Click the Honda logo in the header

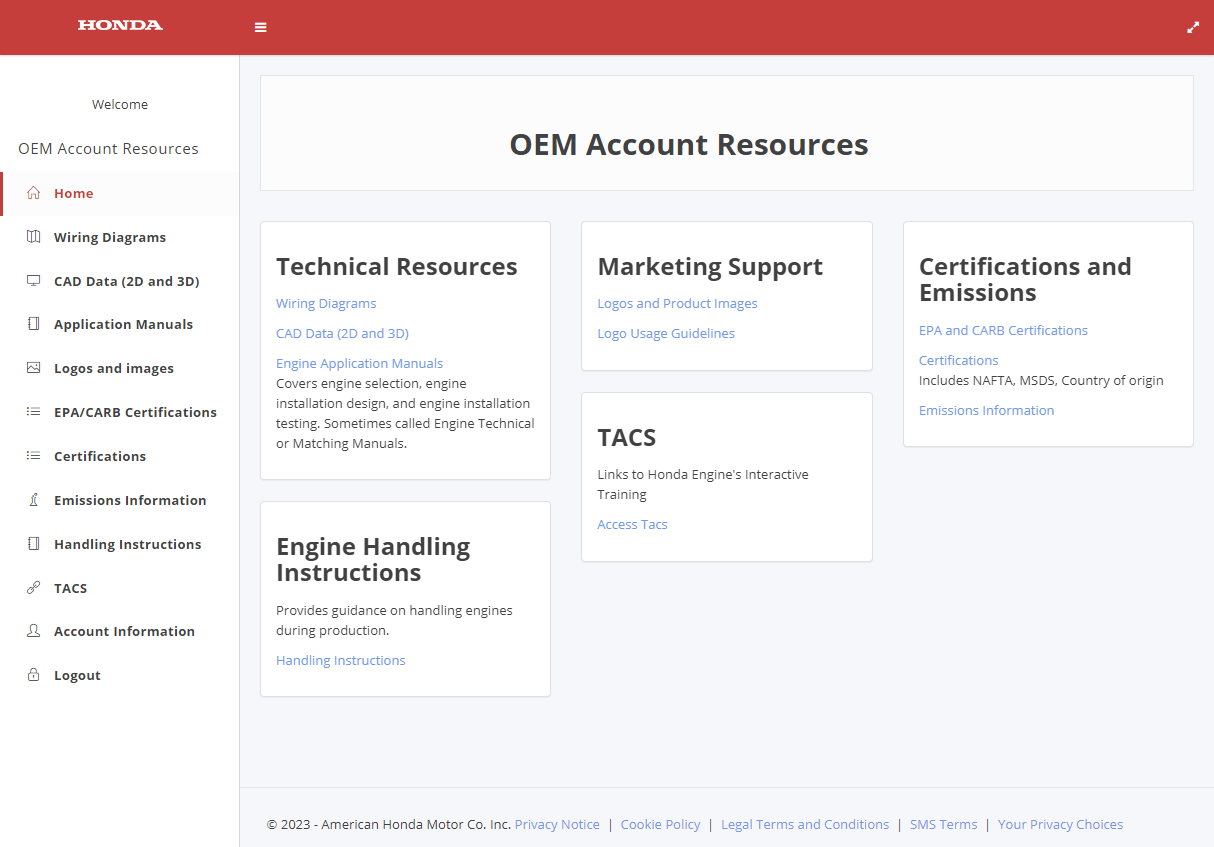pos(120,25)
